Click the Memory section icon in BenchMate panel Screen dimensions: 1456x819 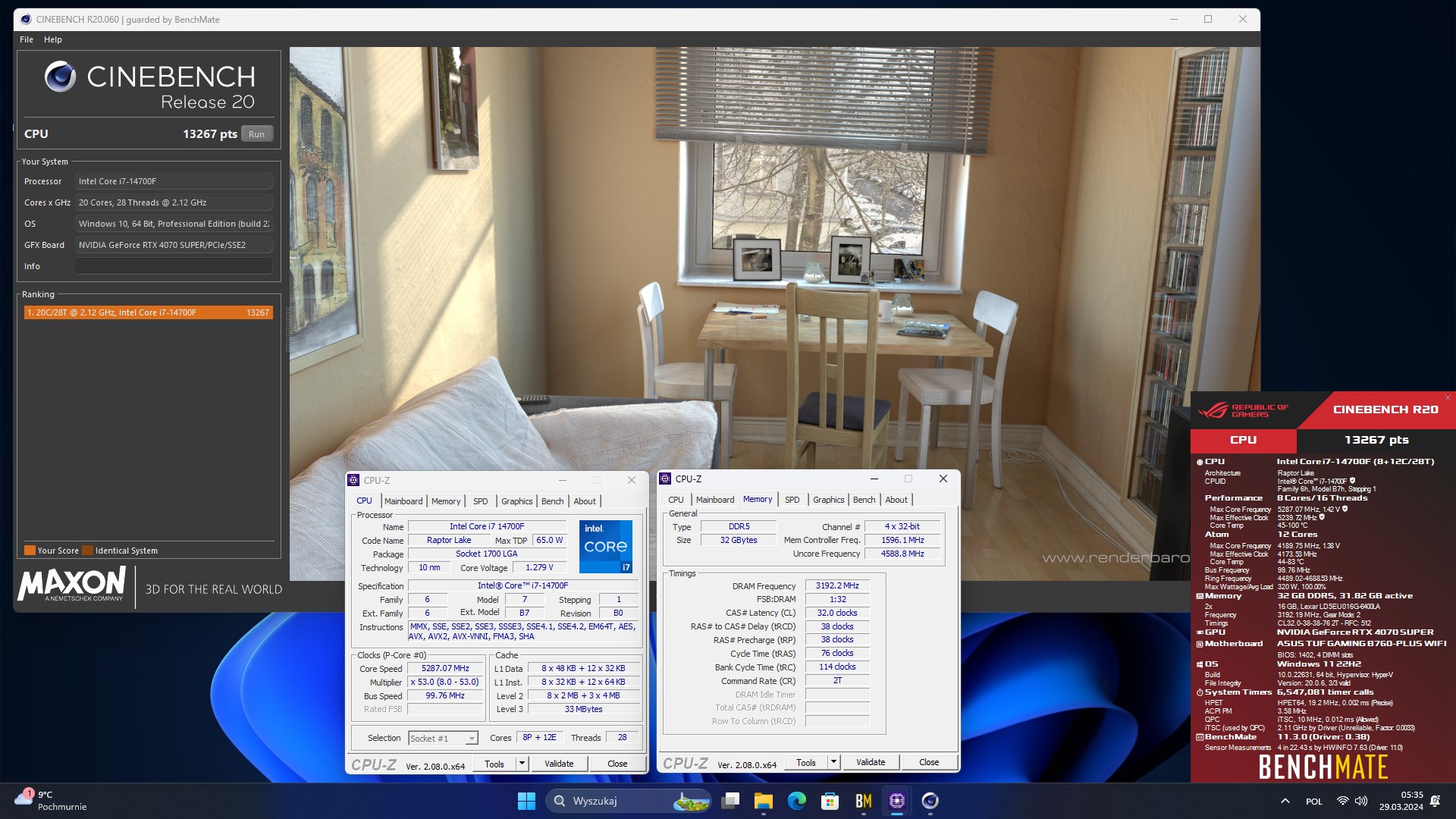[1200, 596]
